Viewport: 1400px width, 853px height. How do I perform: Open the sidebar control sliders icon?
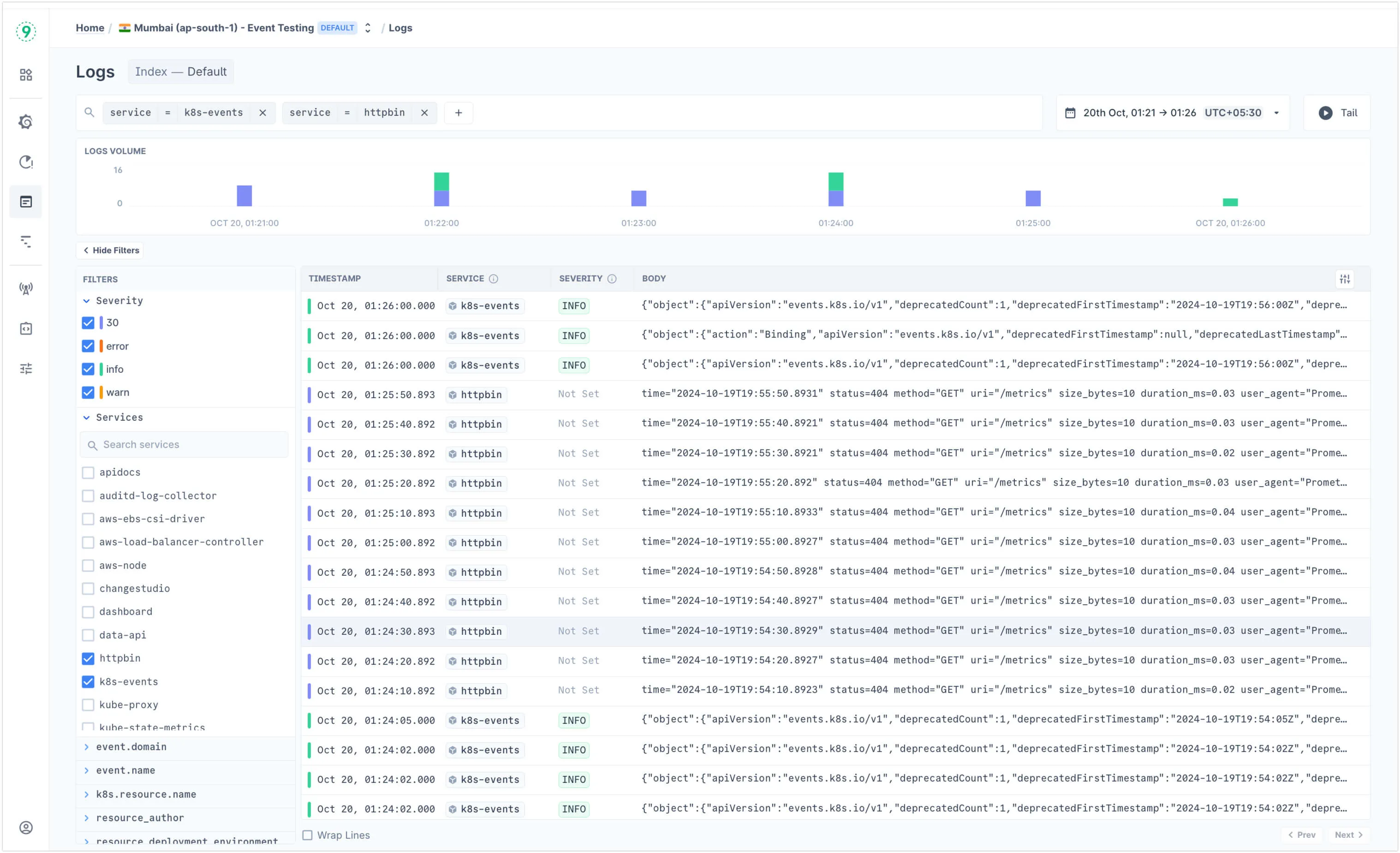25,368
